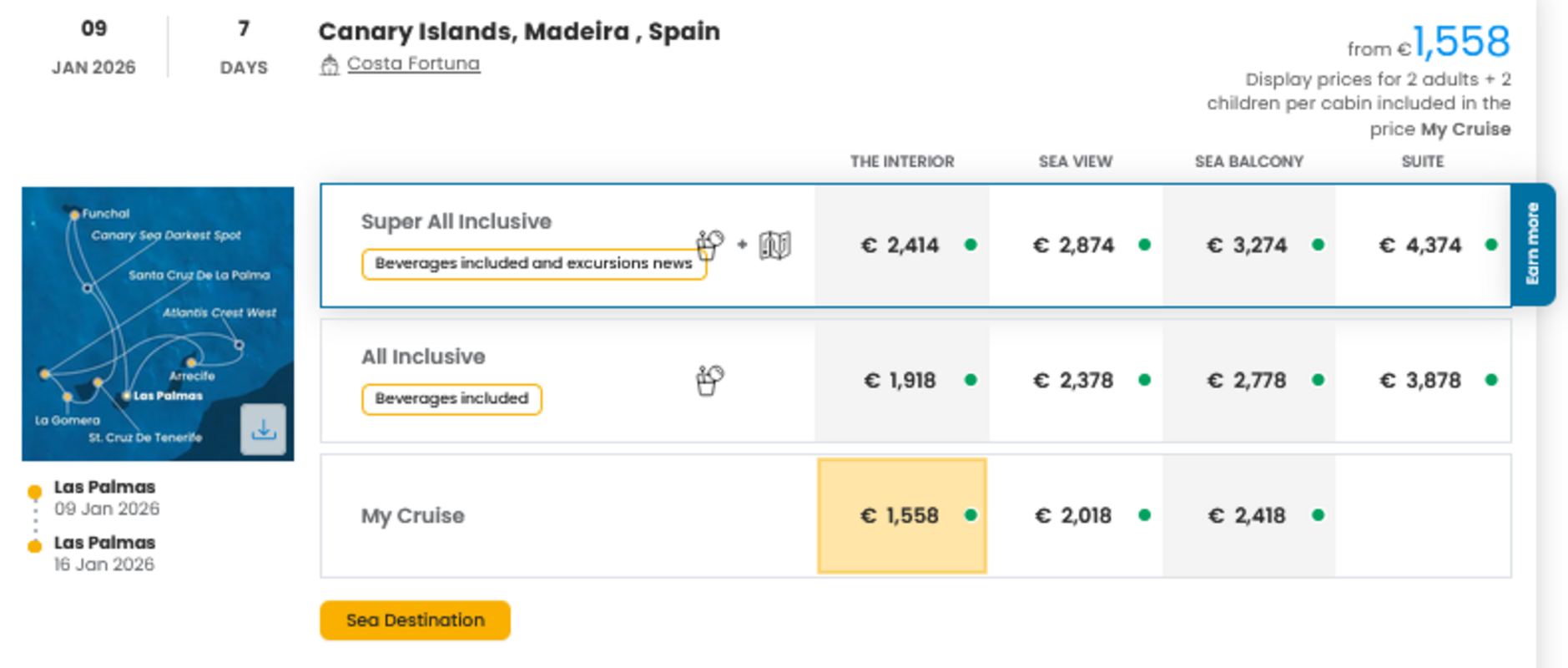Pick My Cruise sea balcony € 2,418
This screenshot has width=1568, height=668.
tap(1248, 515)
